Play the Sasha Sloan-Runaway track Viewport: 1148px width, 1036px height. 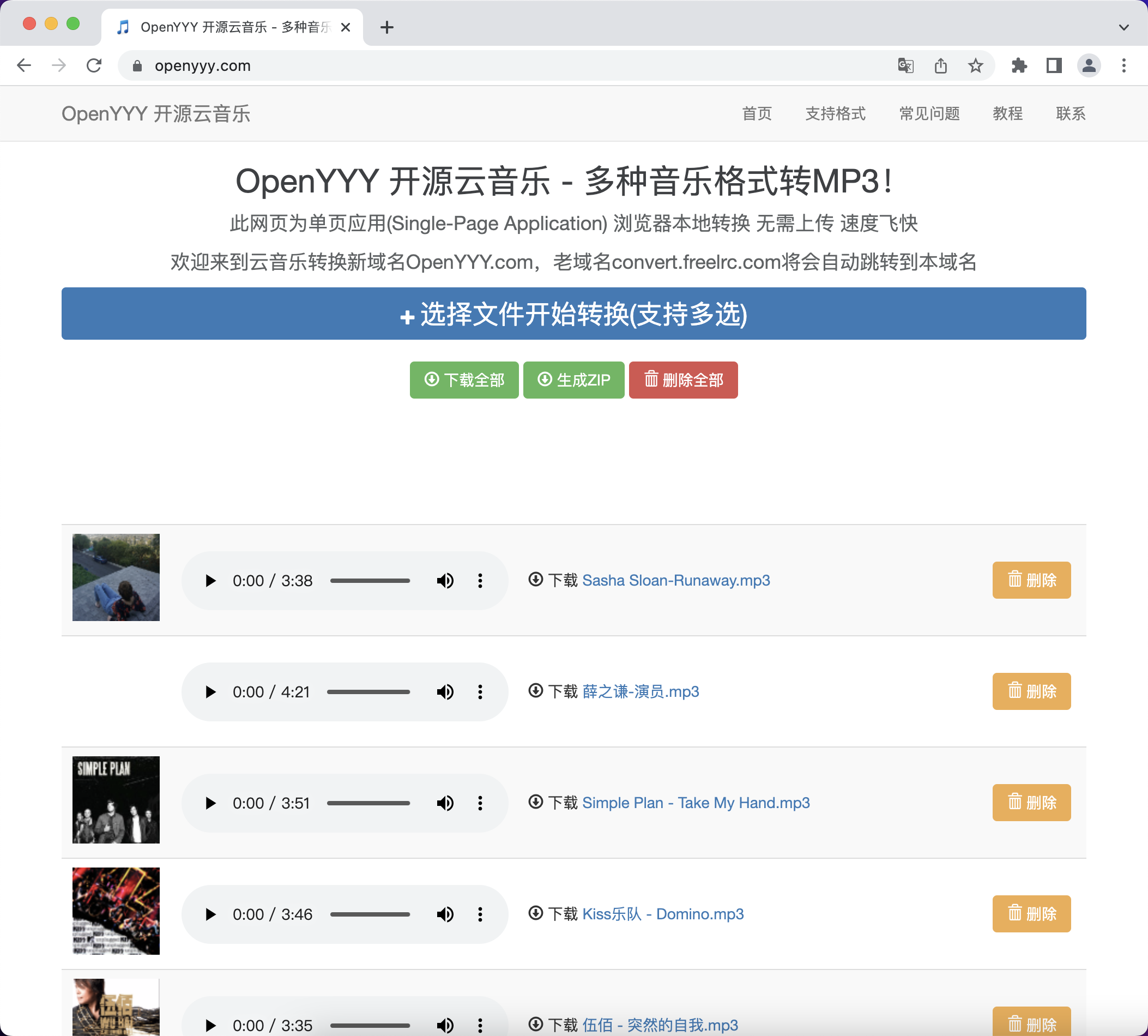point(210,581)
